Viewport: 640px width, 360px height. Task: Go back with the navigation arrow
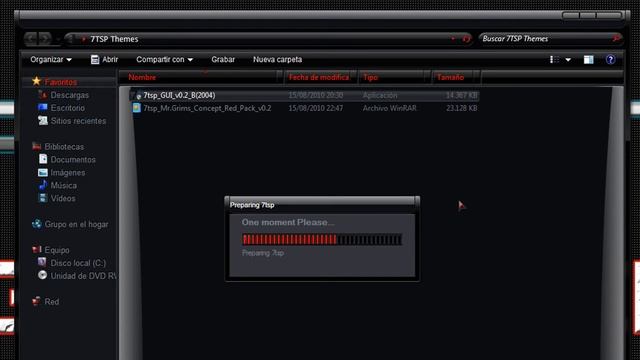(31, 39)
